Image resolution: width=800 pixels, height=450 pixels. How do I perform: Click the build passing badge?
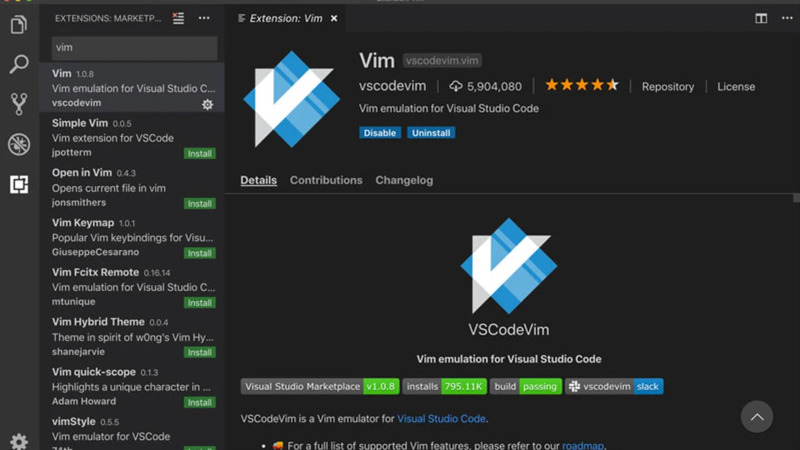click(526, 386)
